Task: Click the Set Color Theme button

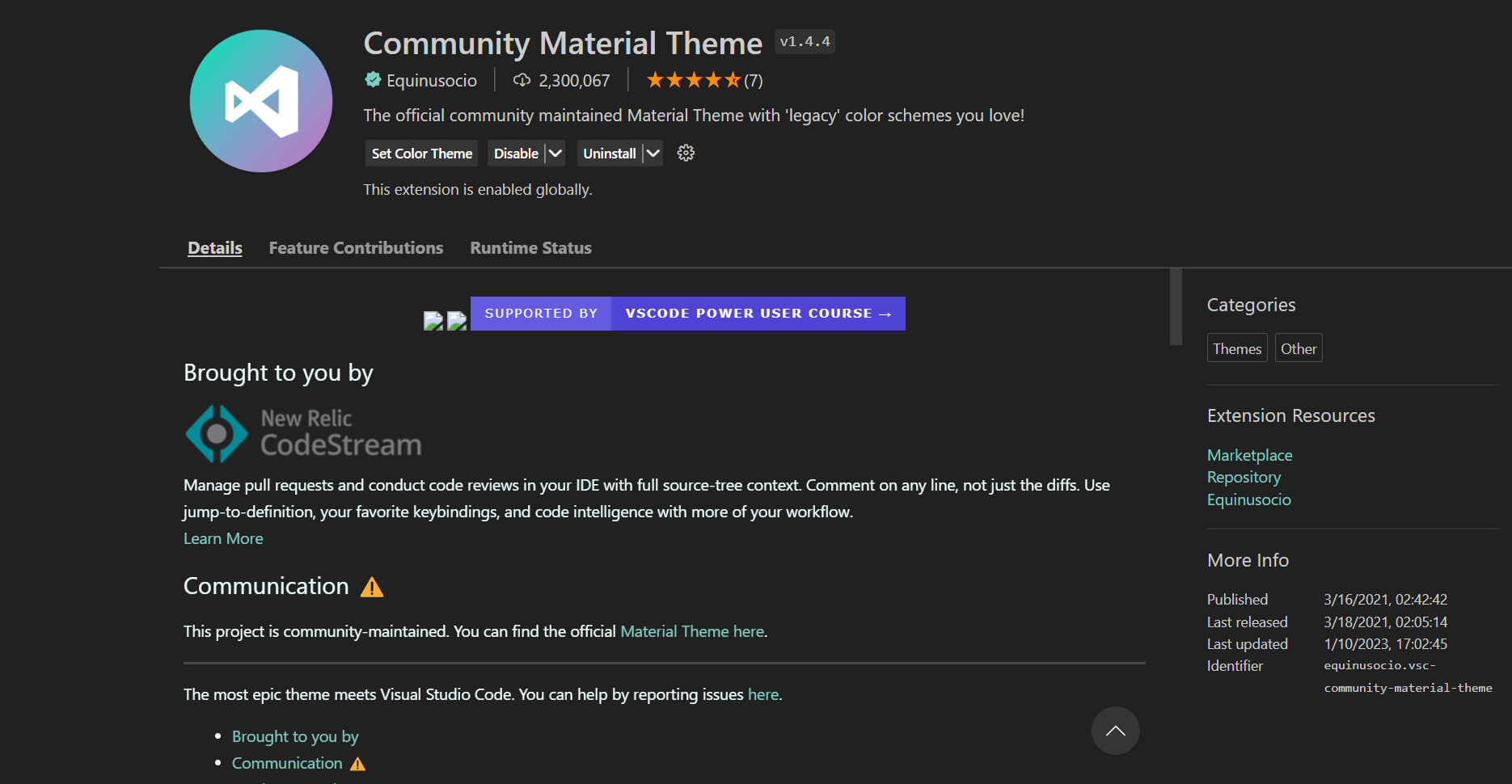Action: (421, 153)
